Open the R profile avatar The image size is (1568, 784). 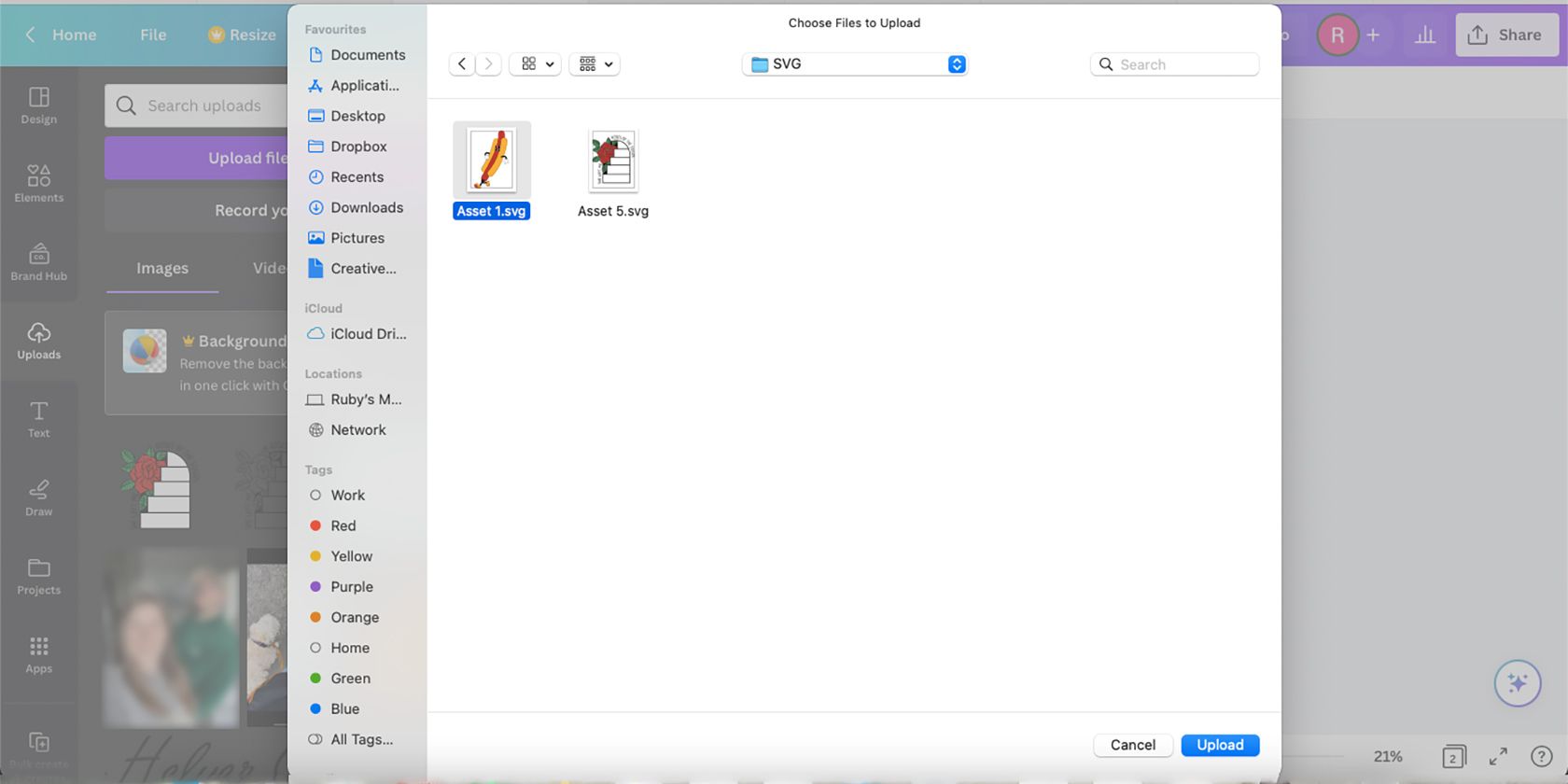click(x=1337, y=35)
